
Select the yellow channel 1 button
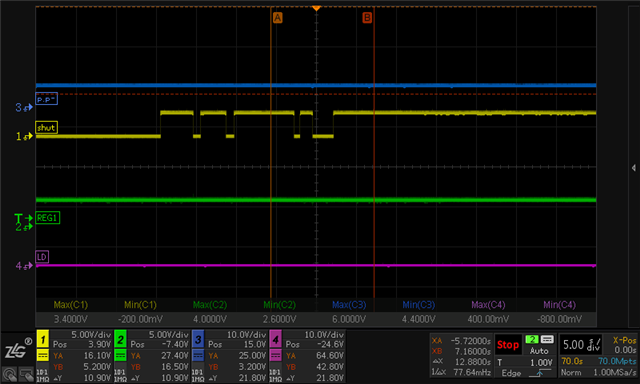[x=42, y=339]
